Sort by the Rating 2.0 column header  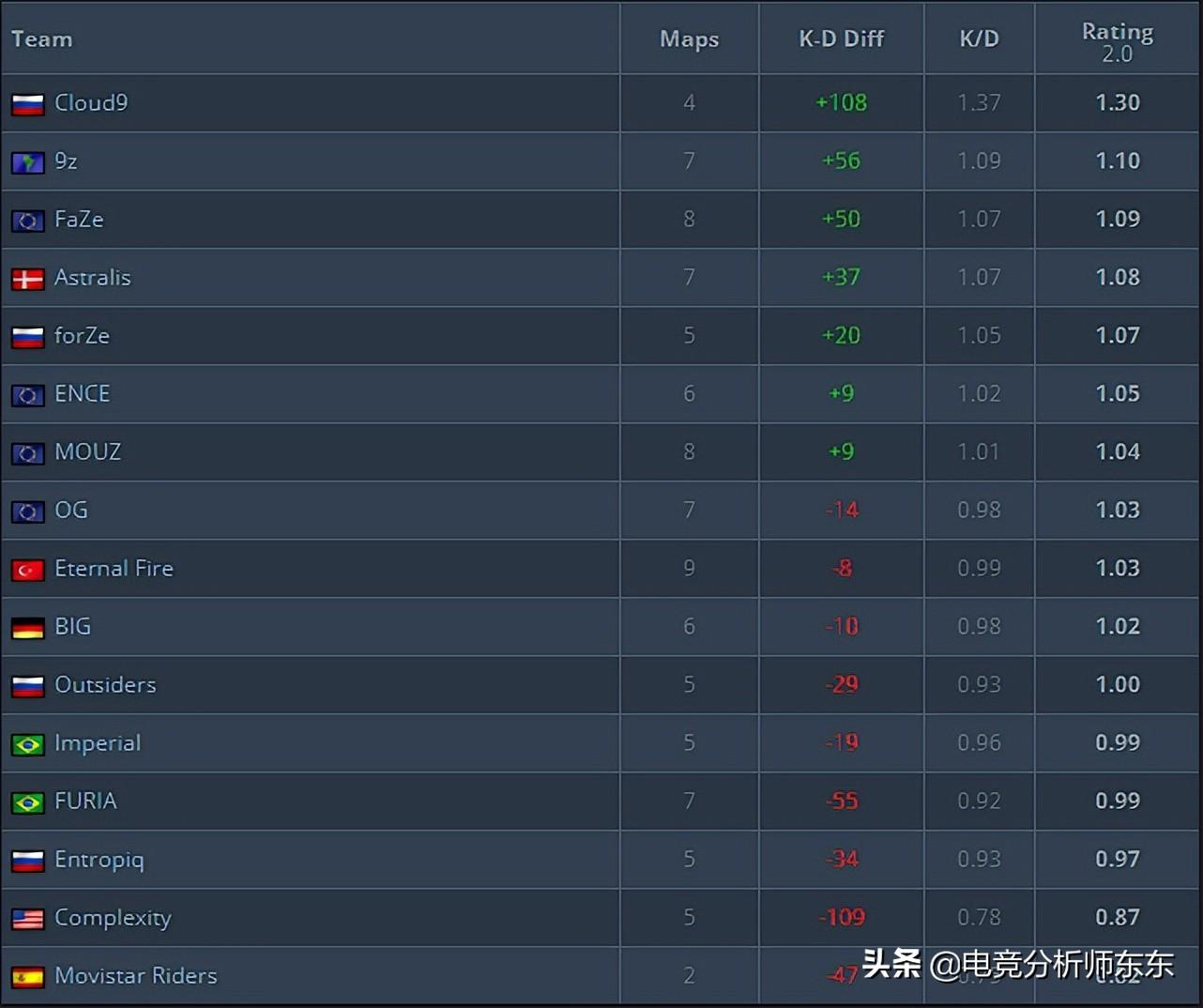pyautogui.click(x=1118, y=42)
